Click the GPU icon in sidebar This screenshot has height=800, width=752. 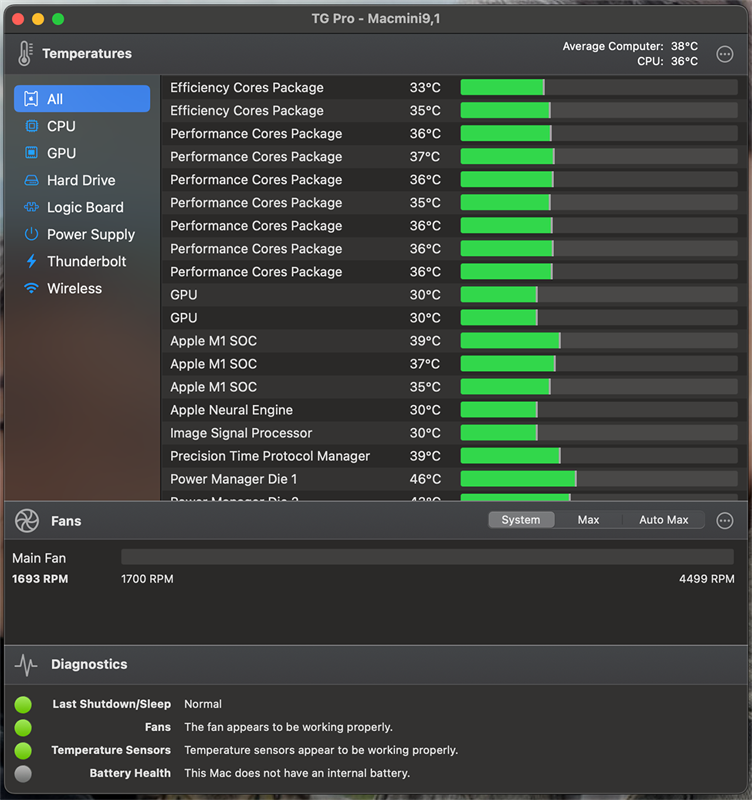[31, 153]
